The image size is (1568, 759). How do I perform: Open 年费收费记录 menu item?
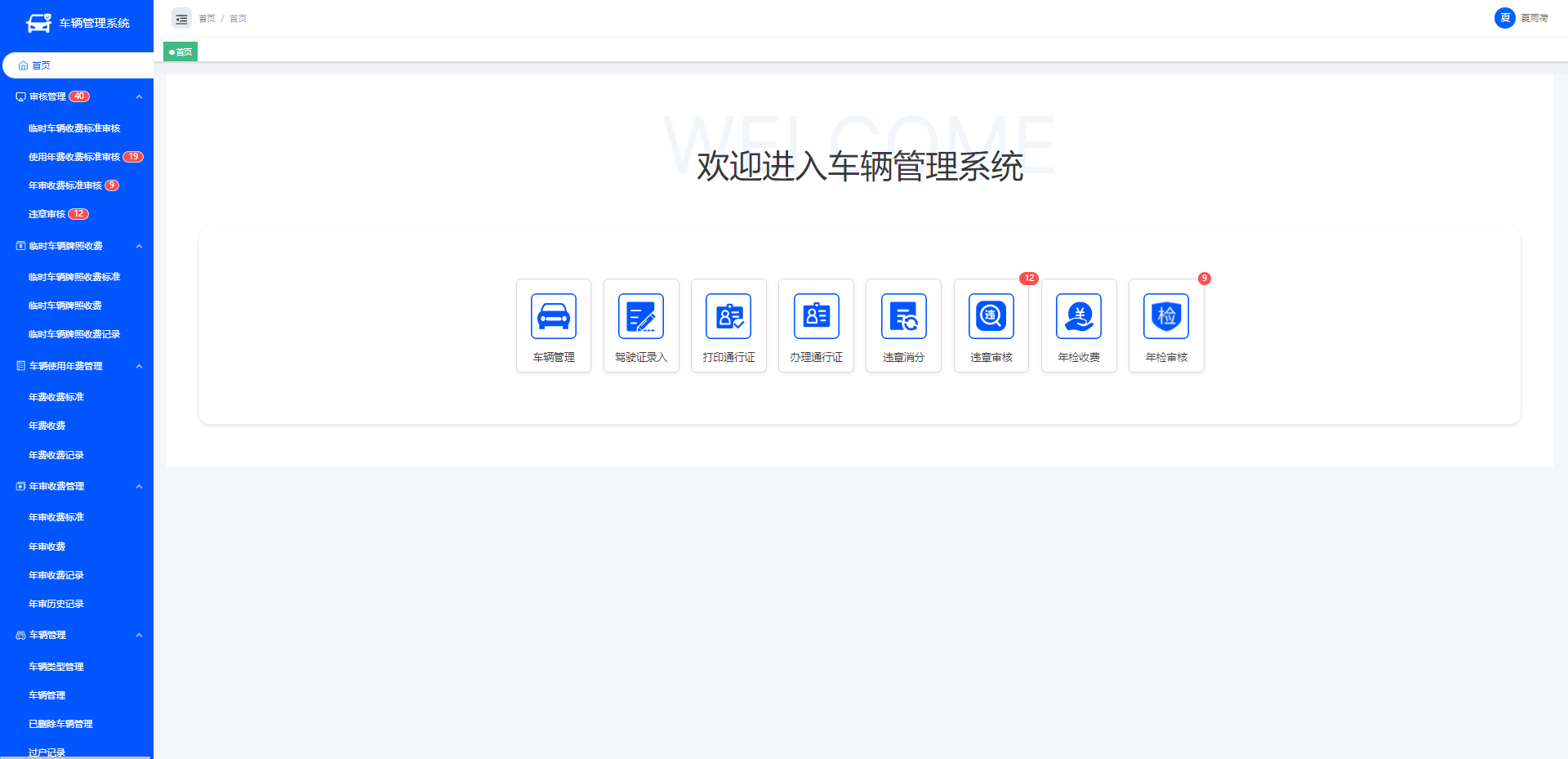(x=56, y=455)
